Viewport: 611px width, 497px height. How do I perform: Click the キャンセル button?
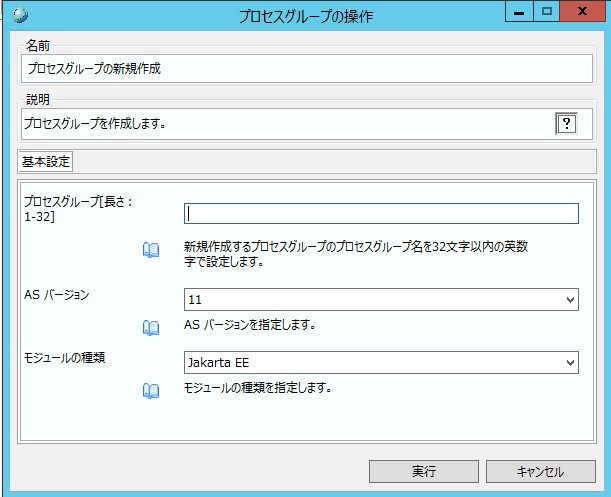(x=540, y=472)
